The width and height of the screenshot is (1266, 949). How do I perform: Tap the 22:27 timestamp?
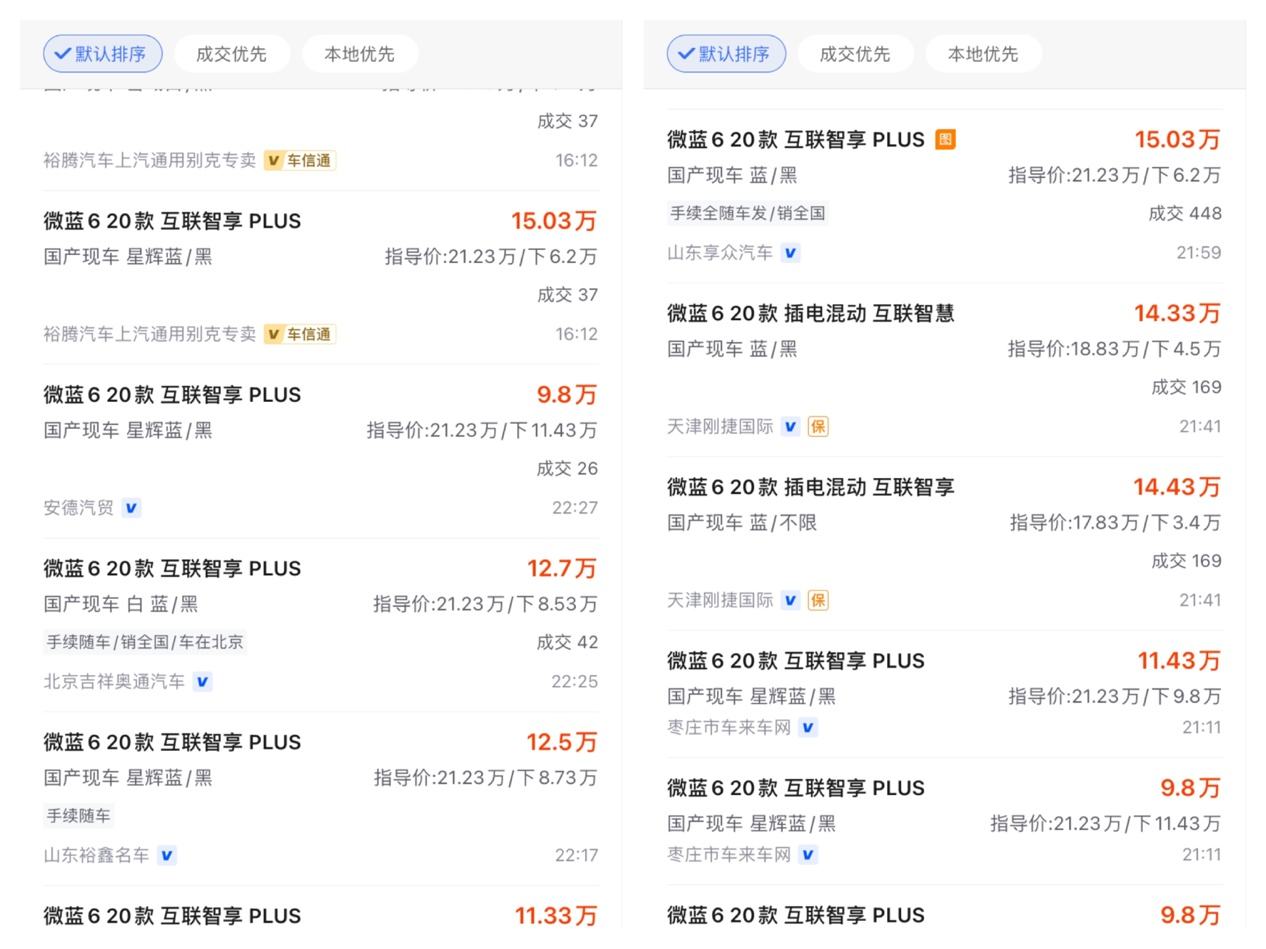click(575, 508)
